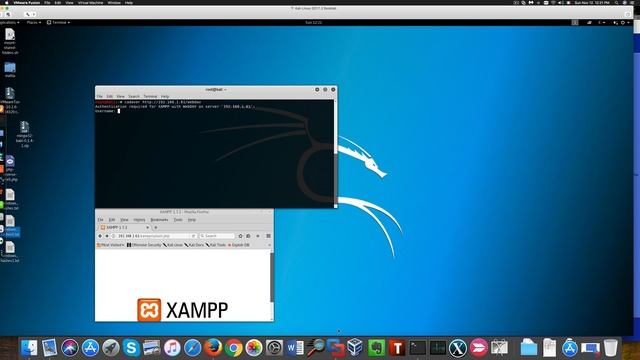This screenshot has height=360, width=640.
Task: Open VMware Fusion Window menu
Action: (114, 2)
